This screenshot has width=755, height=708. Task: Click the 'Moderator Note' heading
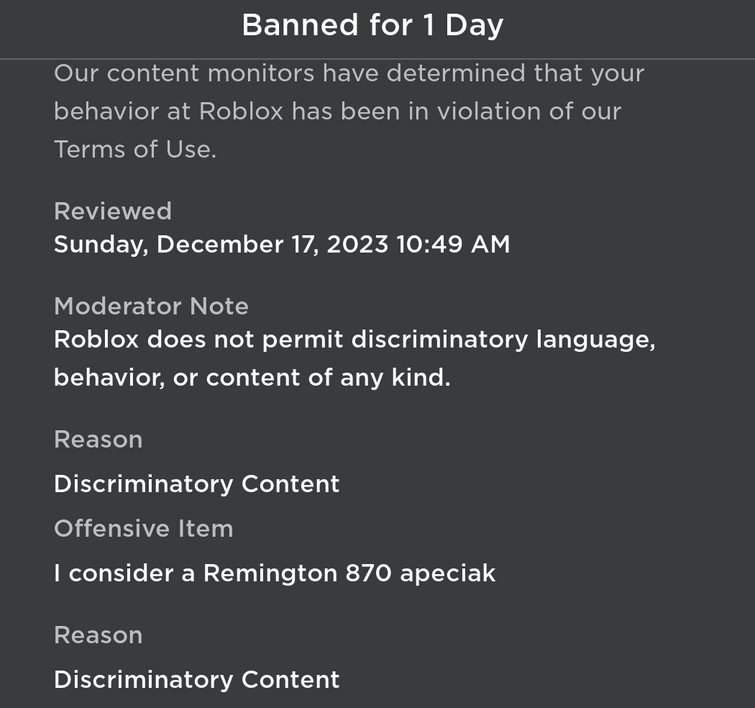(151, 306)
